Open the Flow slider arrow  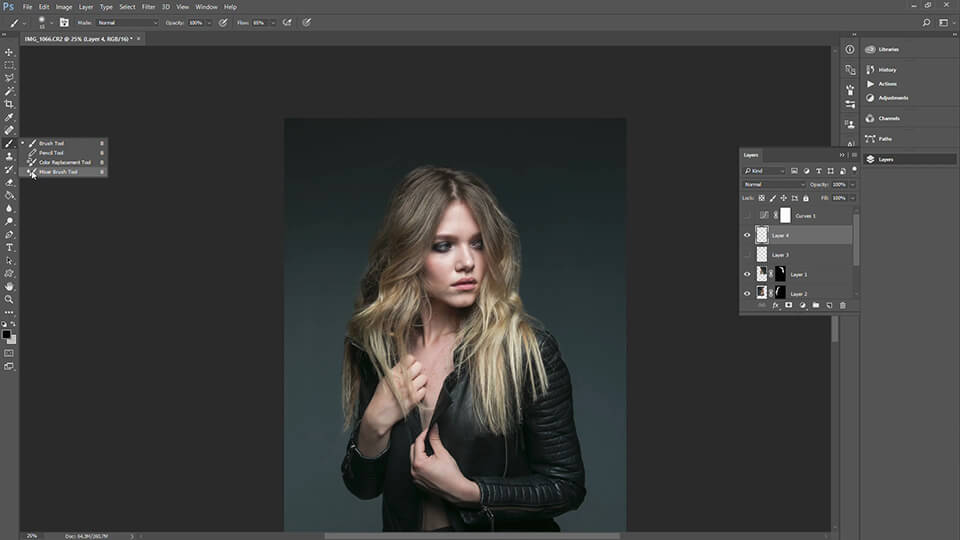273,23
